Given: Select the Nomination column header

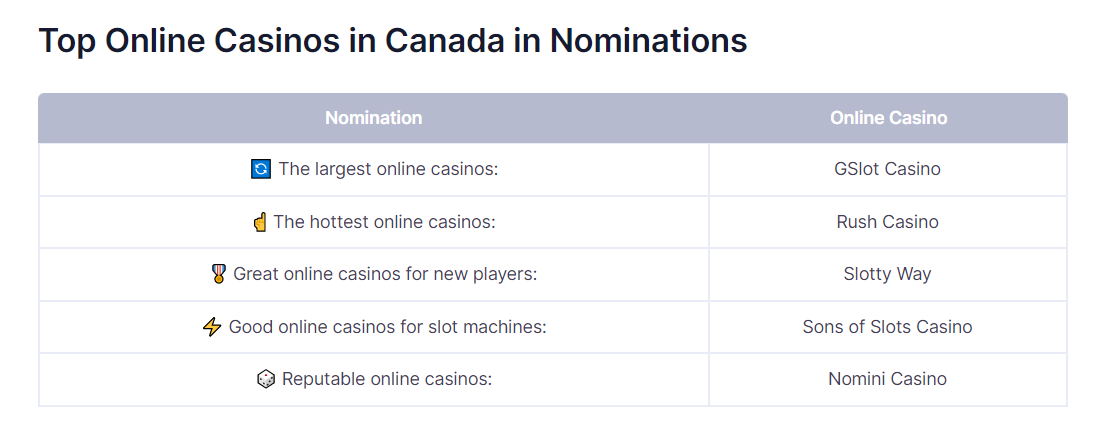Looking at the screenshot, I should coord(373,118).
